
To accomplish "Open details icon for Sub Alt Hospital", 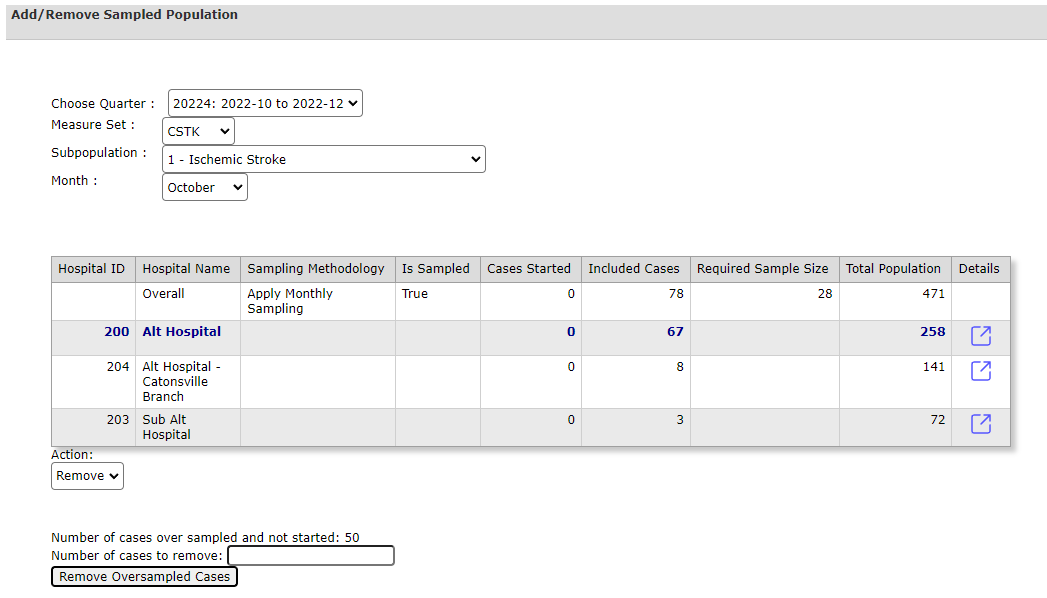I will point(980,423).
